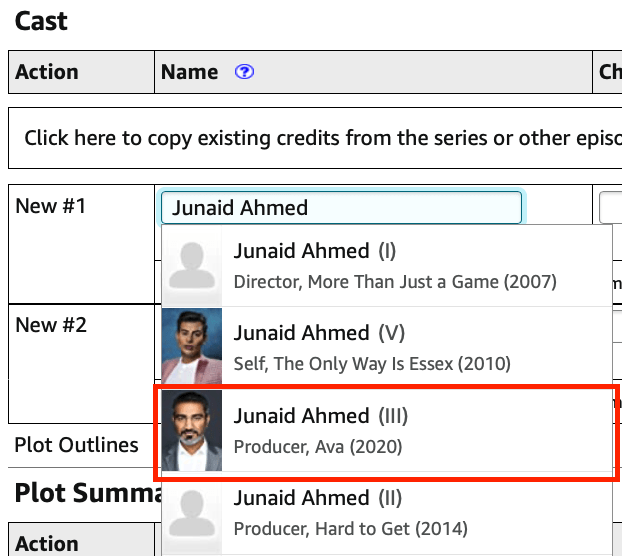This screenshot has height=556, width=622.
Task: Click the Plot Outlines label
Action: (76, 445)
